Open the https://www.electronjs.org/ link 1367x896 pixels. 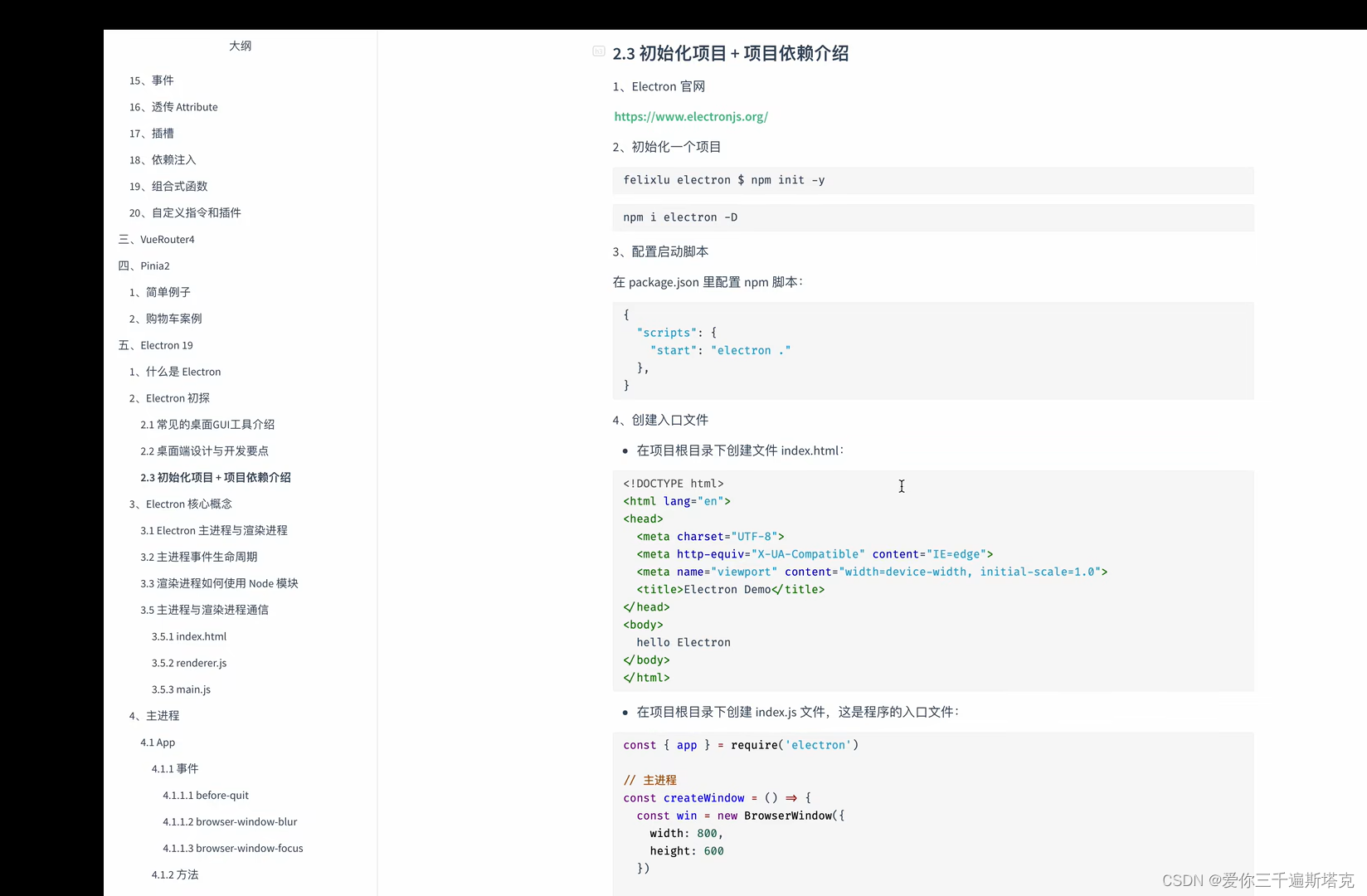690,116
